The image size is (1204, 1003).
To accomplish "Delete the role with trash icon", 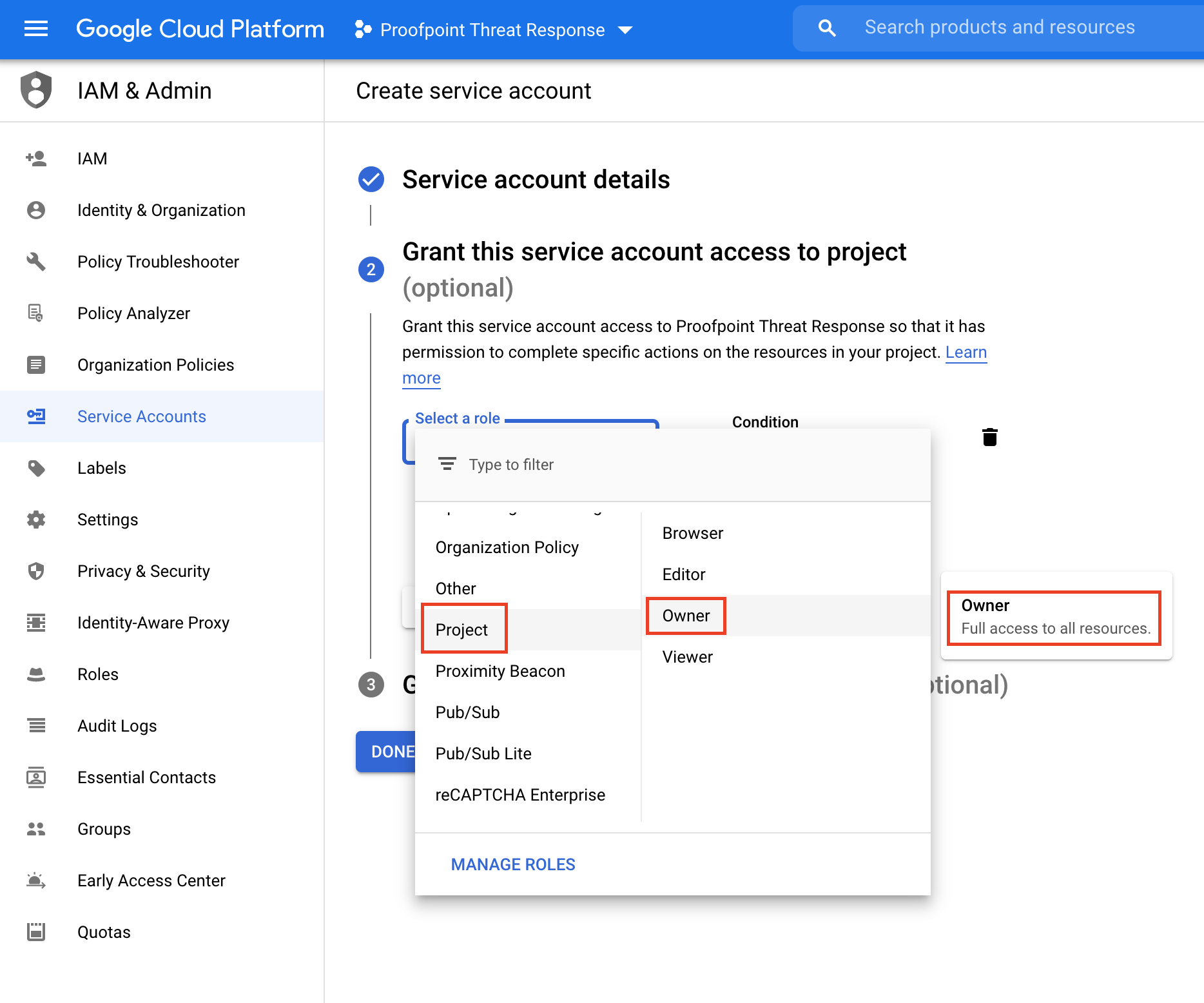I will point(990,437).
